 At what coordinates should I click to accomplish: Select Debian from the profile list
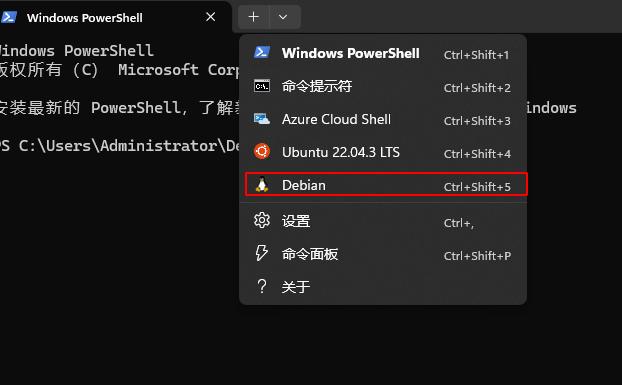[x=386, y=185]
